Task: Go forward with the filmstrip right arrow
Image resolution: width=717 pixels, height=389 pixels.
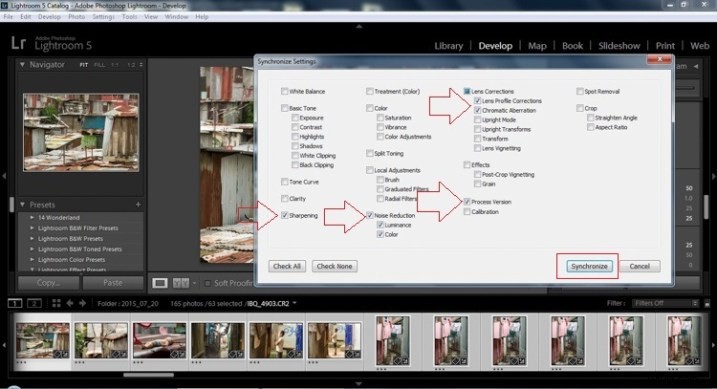Action: coord(82,303)
